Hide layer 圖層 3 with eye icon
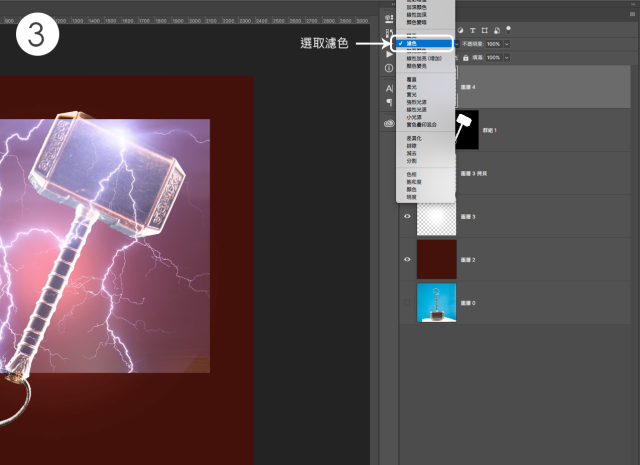This screenshot has height=465, width=640. (407, 216)
